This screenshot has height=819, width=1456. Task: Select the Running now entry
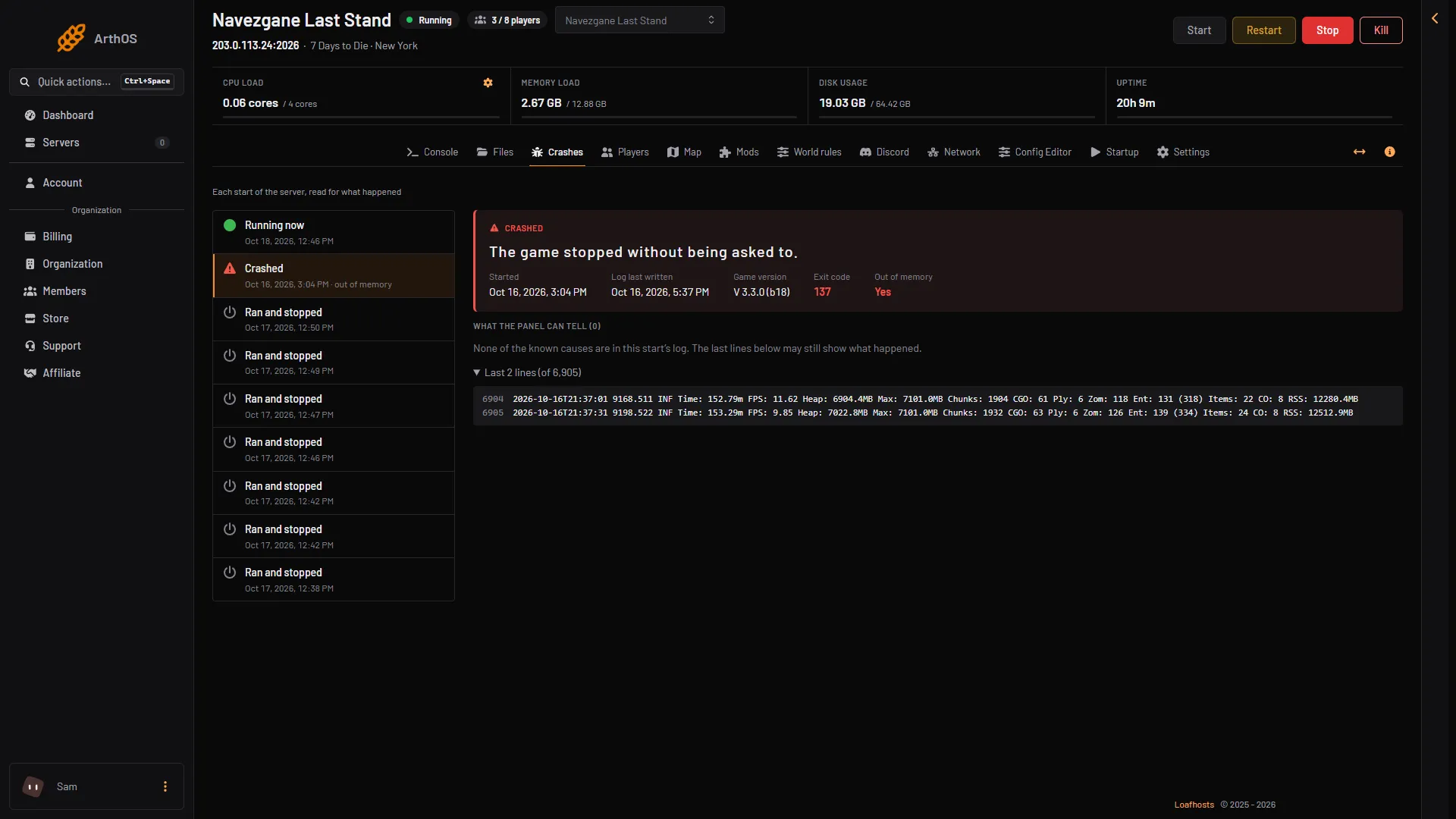coord(334,232)
